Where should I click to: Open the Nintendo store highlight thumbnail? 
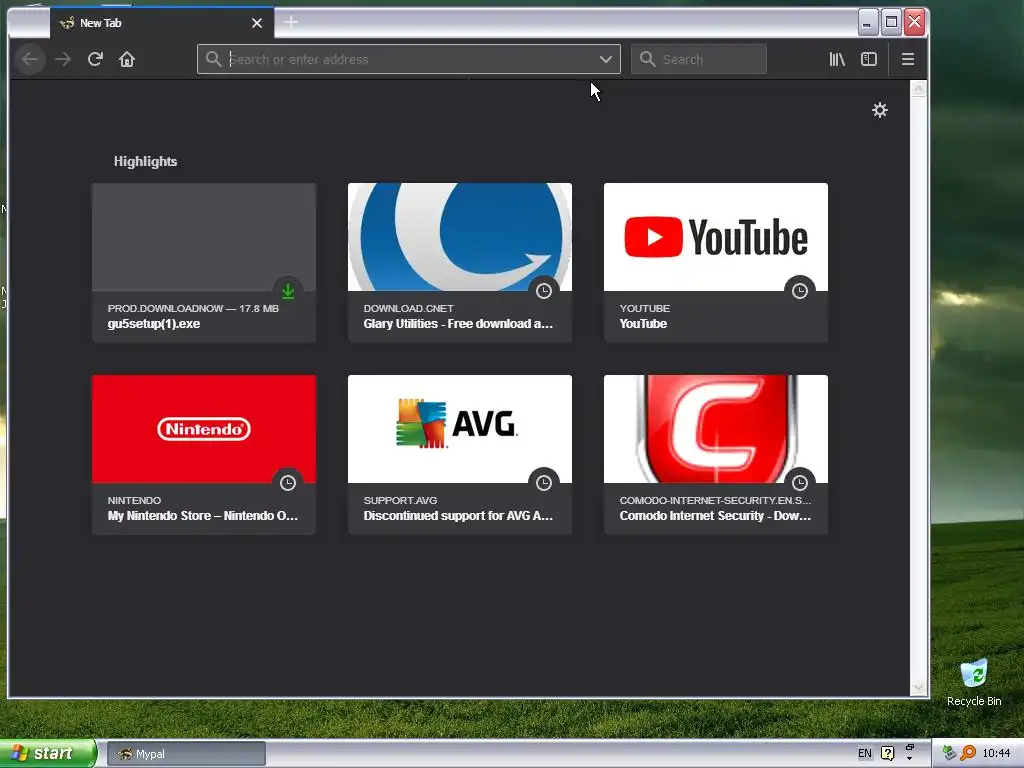(204, 429)
